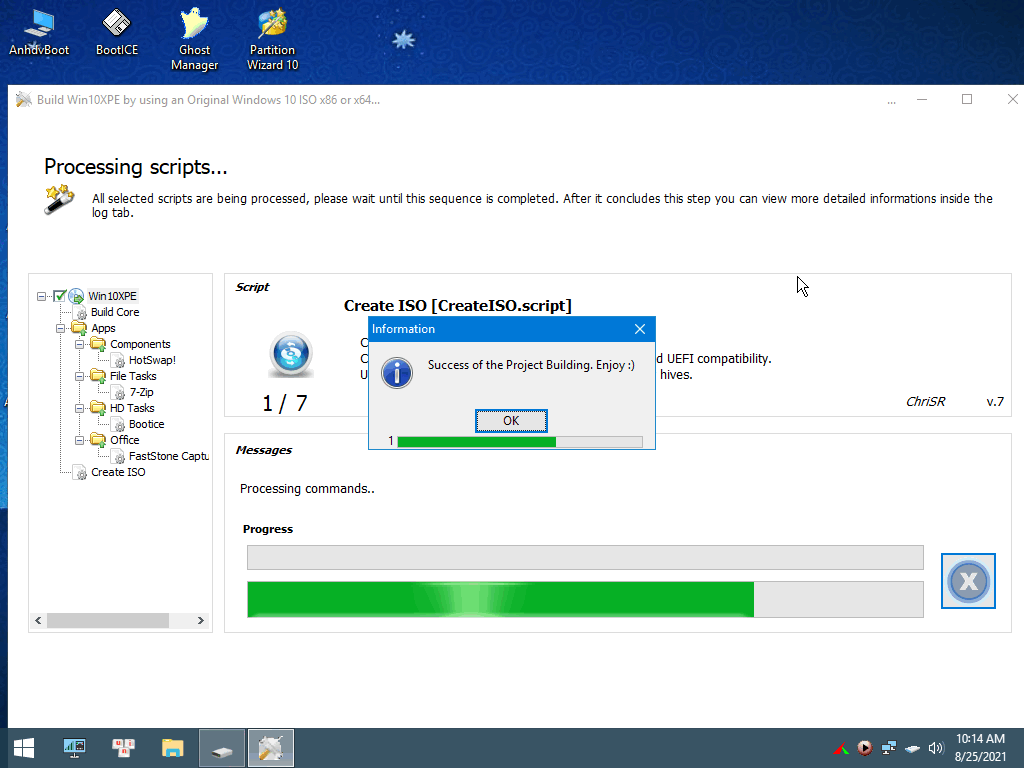Screen dimensions: 1024x768
Task: Click the media player tray icon
Action: click(x=865, y=748)
